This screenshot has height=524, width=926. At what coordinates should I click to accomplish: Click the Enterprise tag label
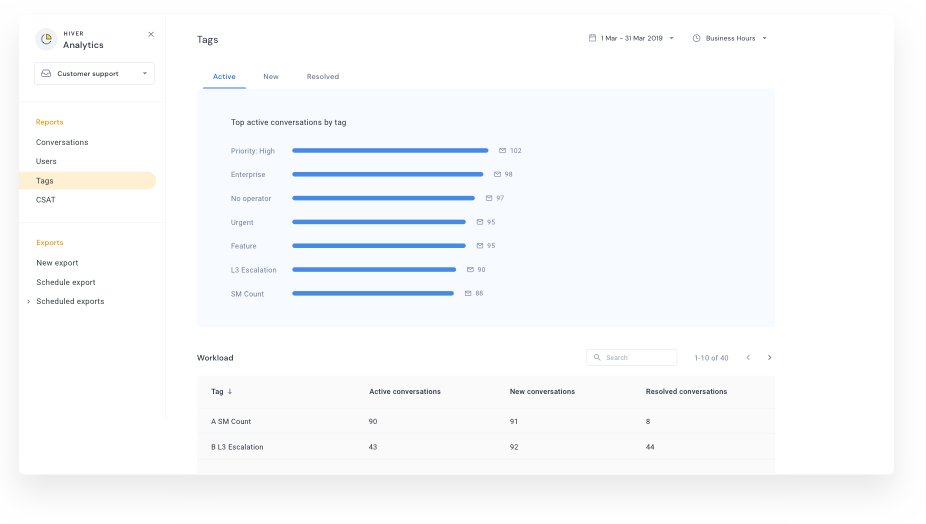[248, 175]
